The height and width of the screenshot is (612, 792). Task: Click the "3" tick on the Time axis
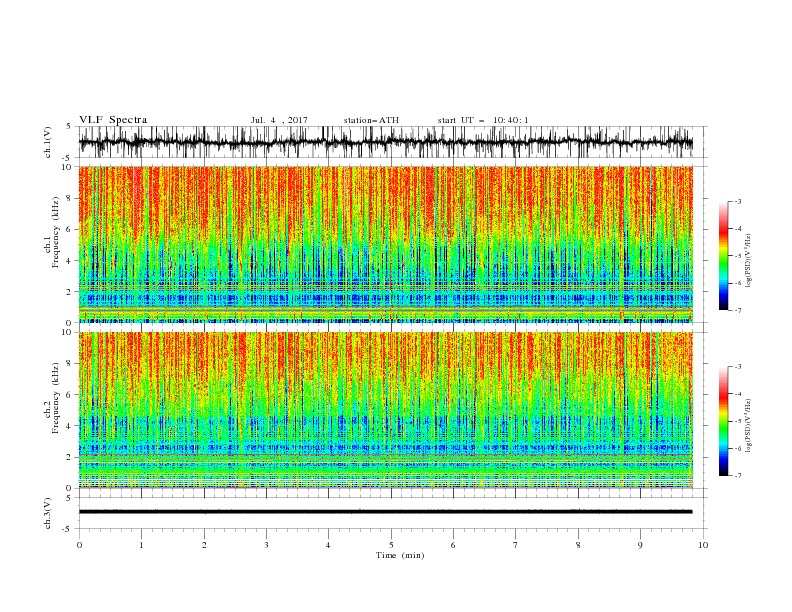(266, 545)
